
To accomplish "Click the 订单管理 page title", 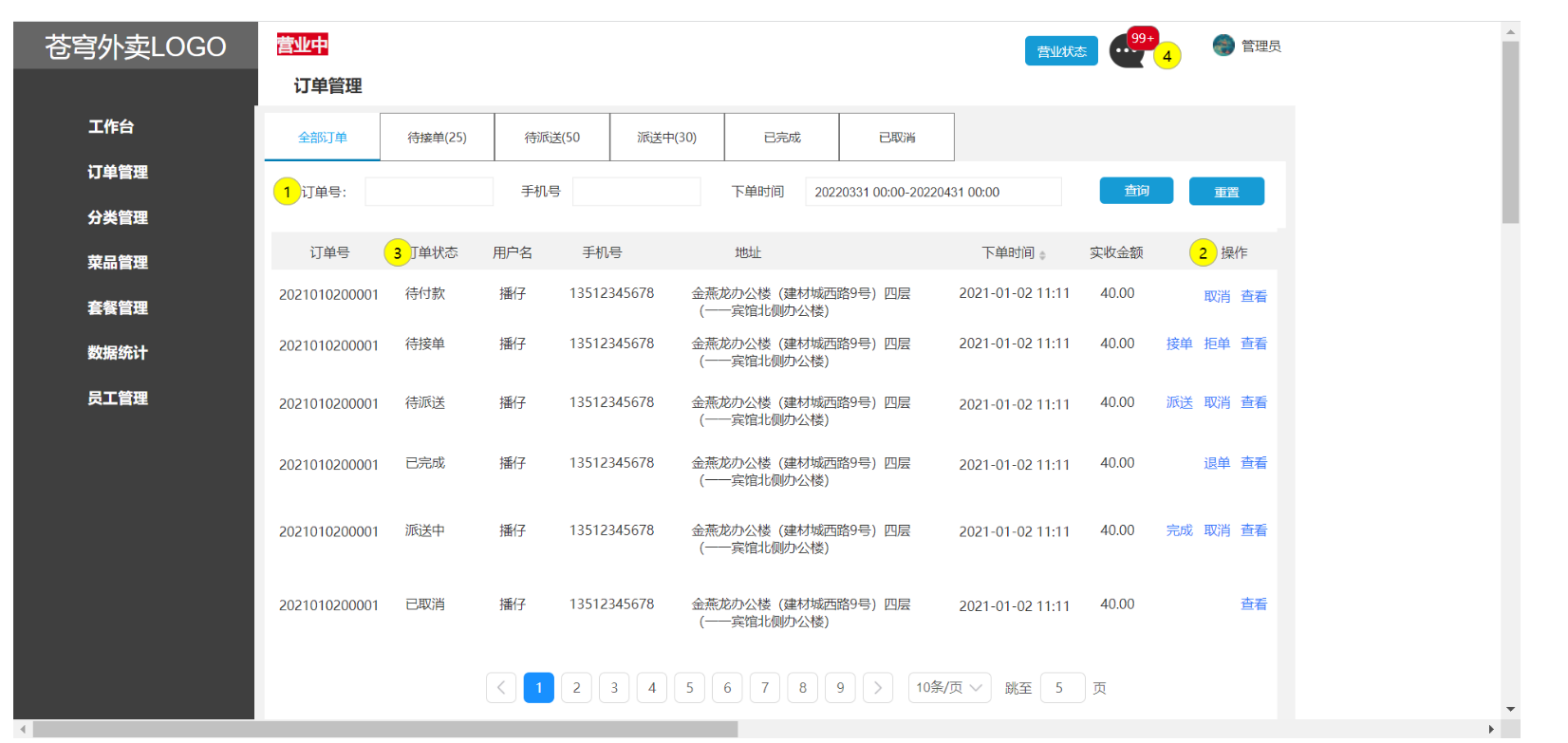I will 327,85.
